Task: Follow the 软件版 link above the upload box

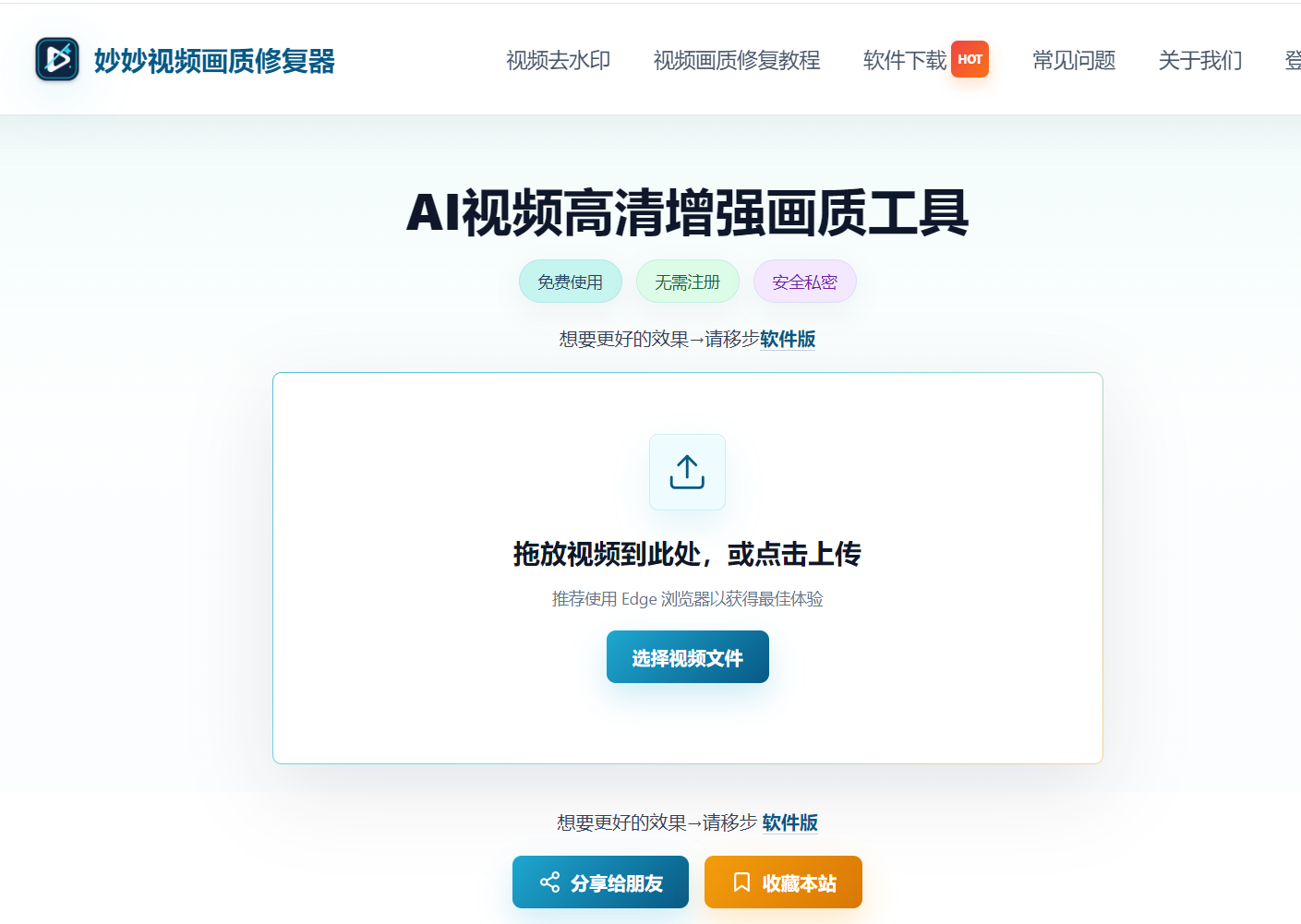Action: click(788, 339)
